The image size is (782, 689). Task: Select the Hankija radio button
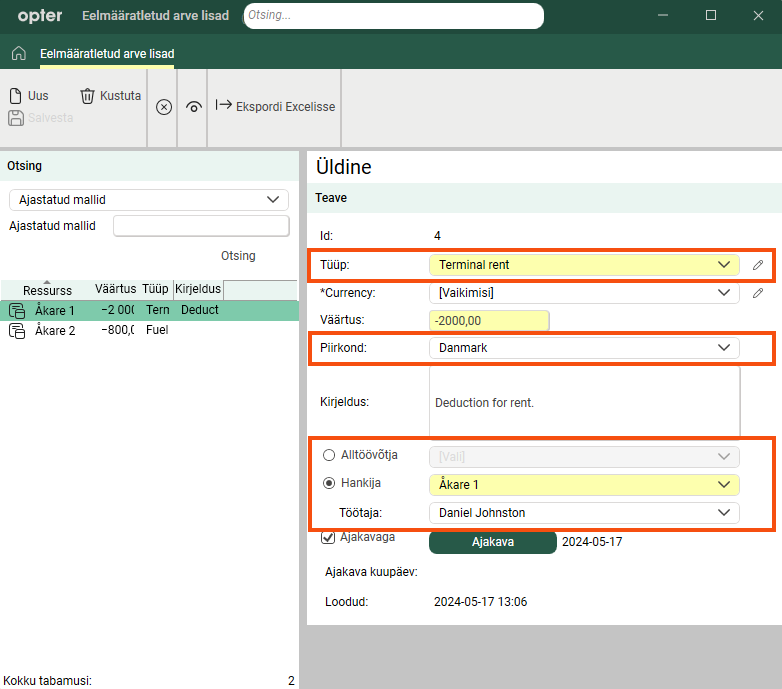click(329, 483)
